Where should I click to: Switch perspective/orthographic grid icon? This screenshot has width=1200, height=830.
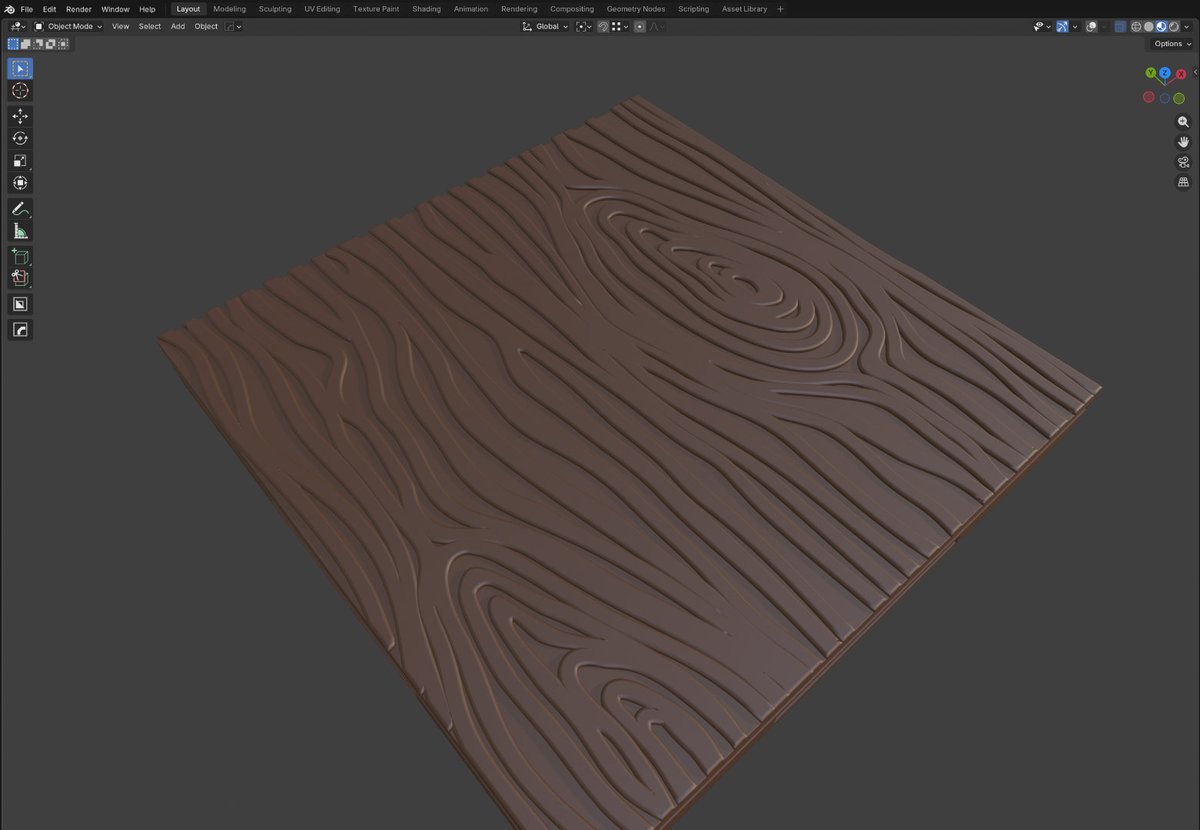point(1183,182)
